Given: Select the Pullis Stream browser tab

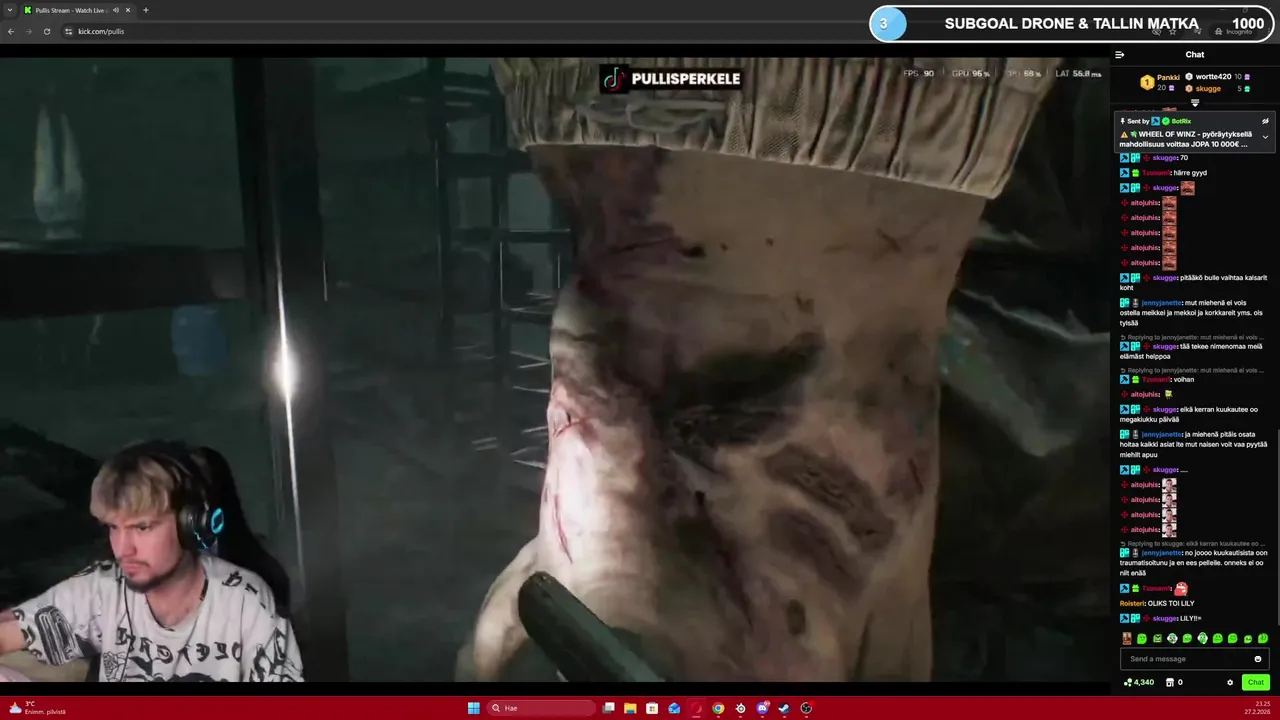Looking at the screenshot, I should [77, 10].
